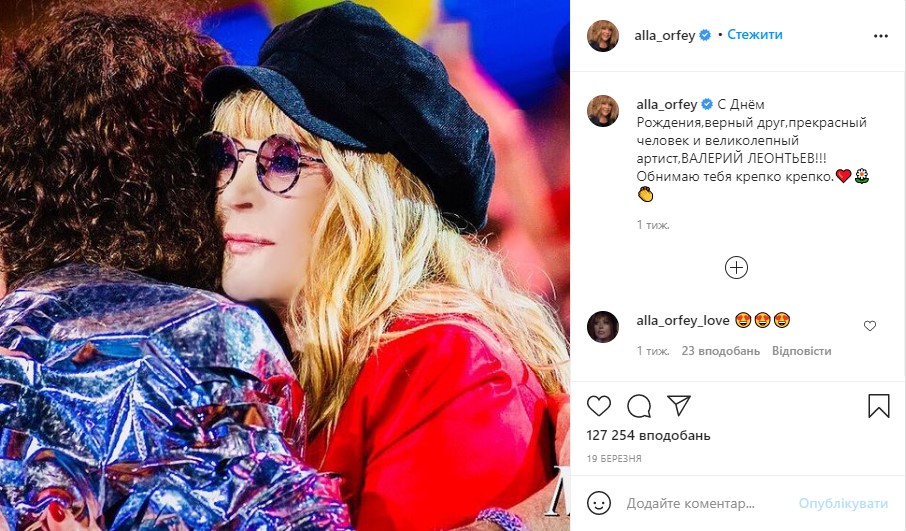
Task: Click the Опублікувати post button
Action: pyautogui.click(x=843, y=503)
